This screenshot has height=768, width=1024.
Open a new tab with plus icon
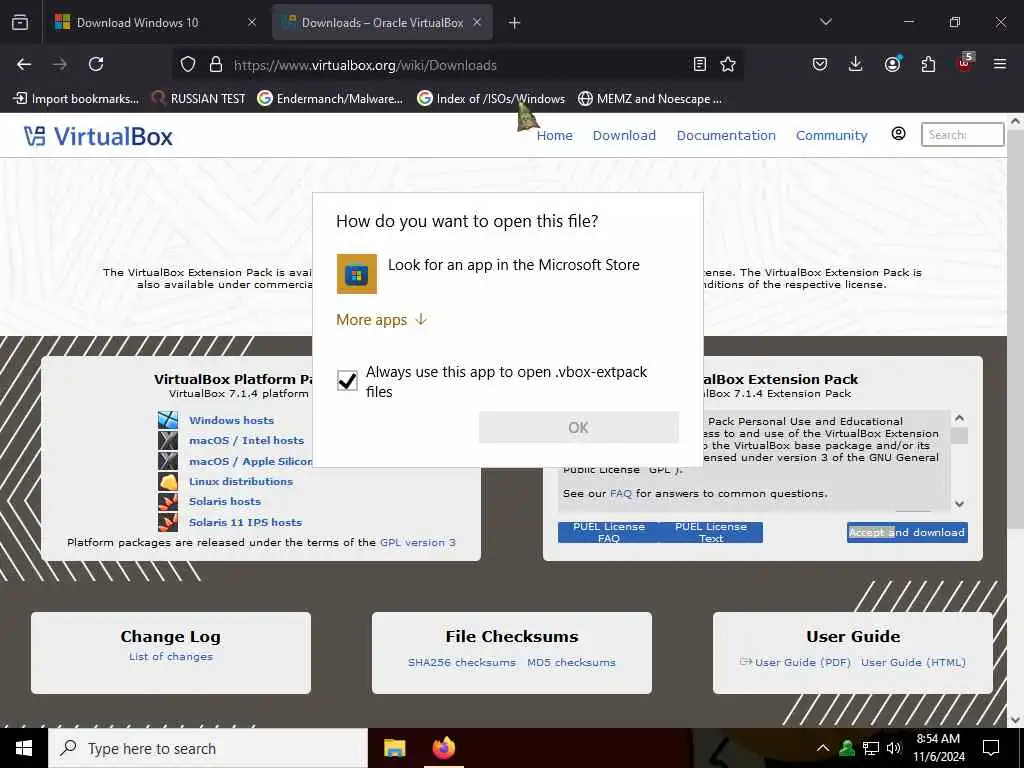pyautogui.click(x=514, y=23)
